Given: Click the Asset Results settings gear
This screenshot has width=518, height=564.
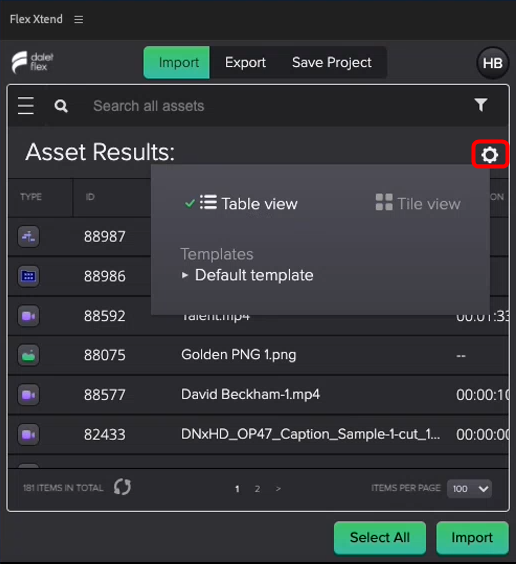Looking at the screenshot, I should tap(489, 155).
